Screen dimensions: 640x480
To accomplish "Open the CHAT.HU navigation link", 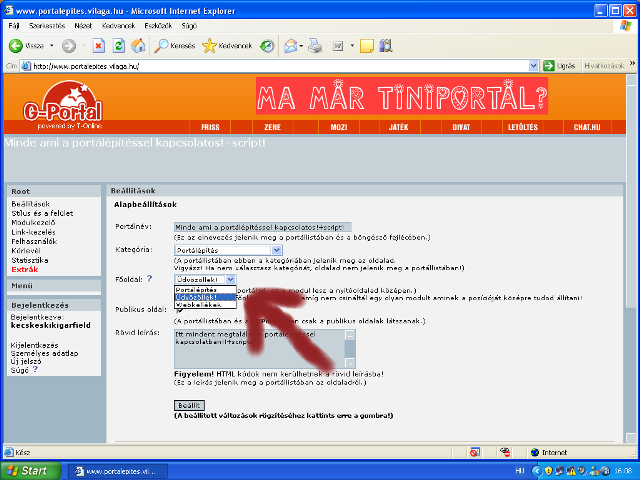I will [587, 127].
